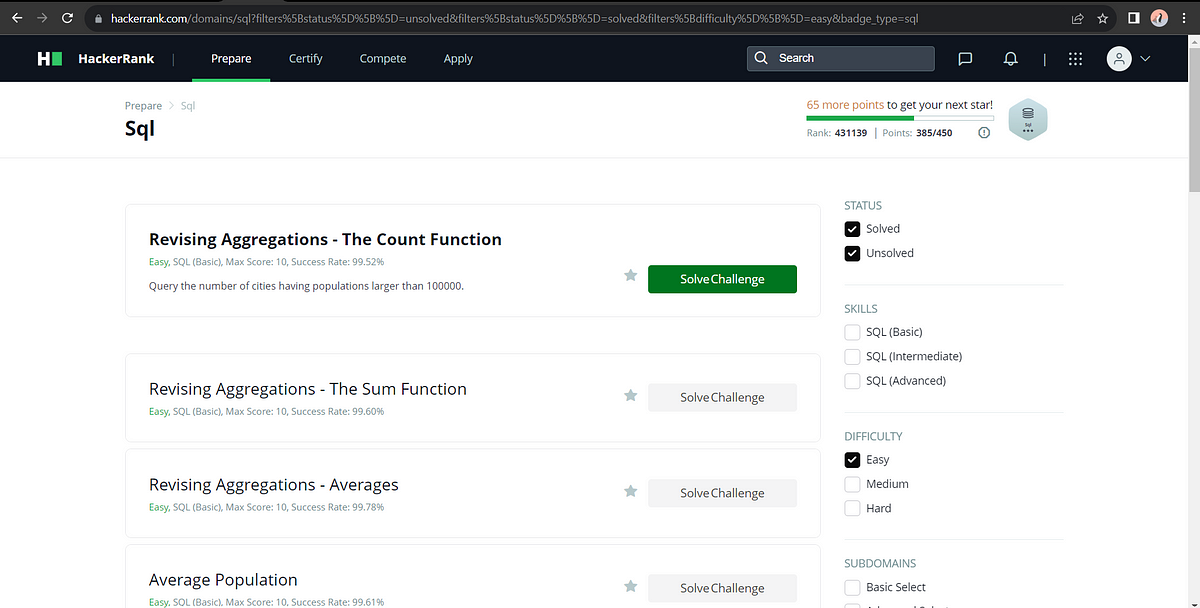The width and height of the screenshot is (1200, 608).
Task: Click the SQL badge hexagon icon
Action: click(1028, 120)
